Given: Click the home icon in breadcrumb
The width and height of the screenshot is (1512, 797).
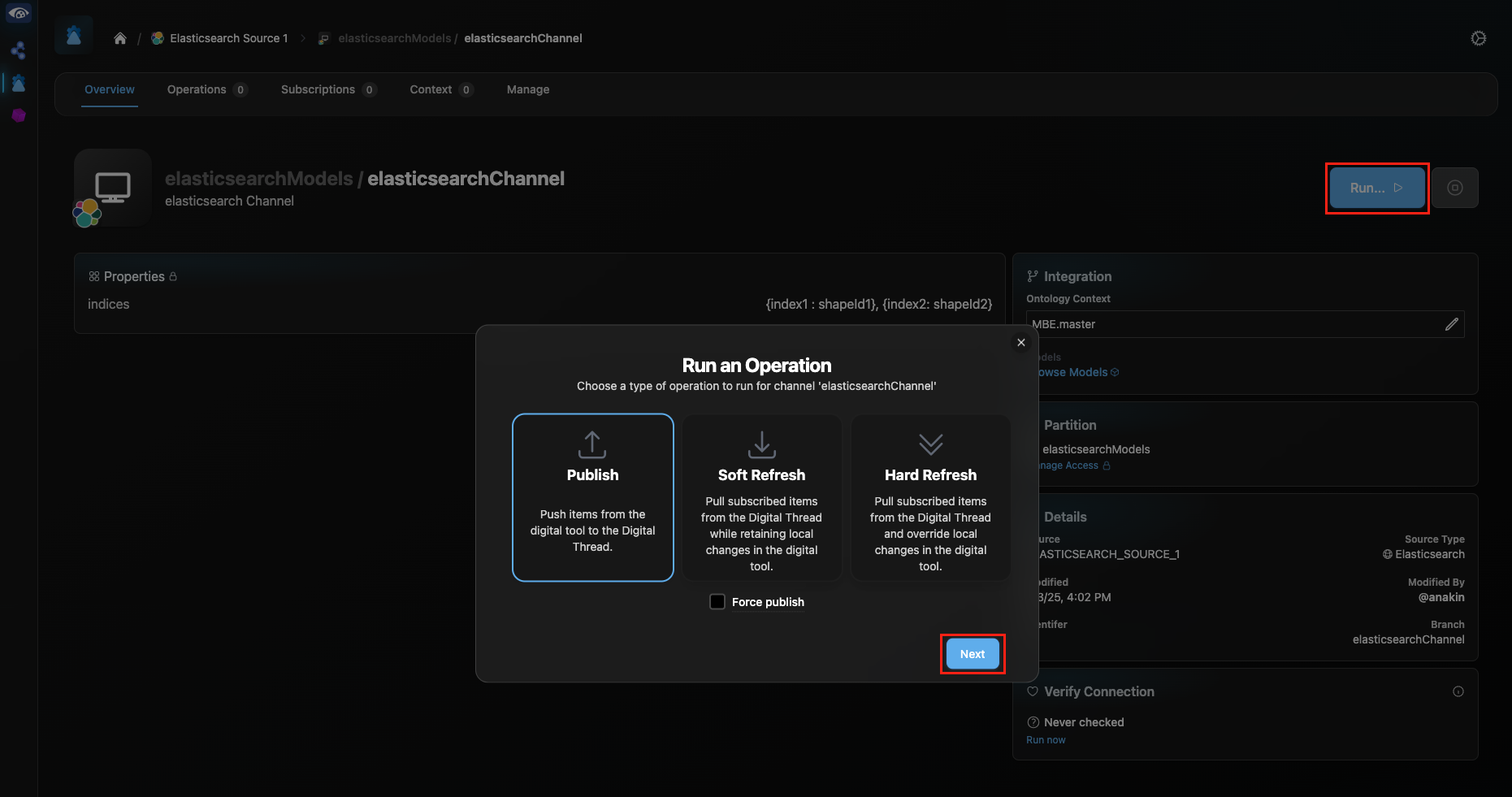Looking at the screenshot, I should pos(120,38).
